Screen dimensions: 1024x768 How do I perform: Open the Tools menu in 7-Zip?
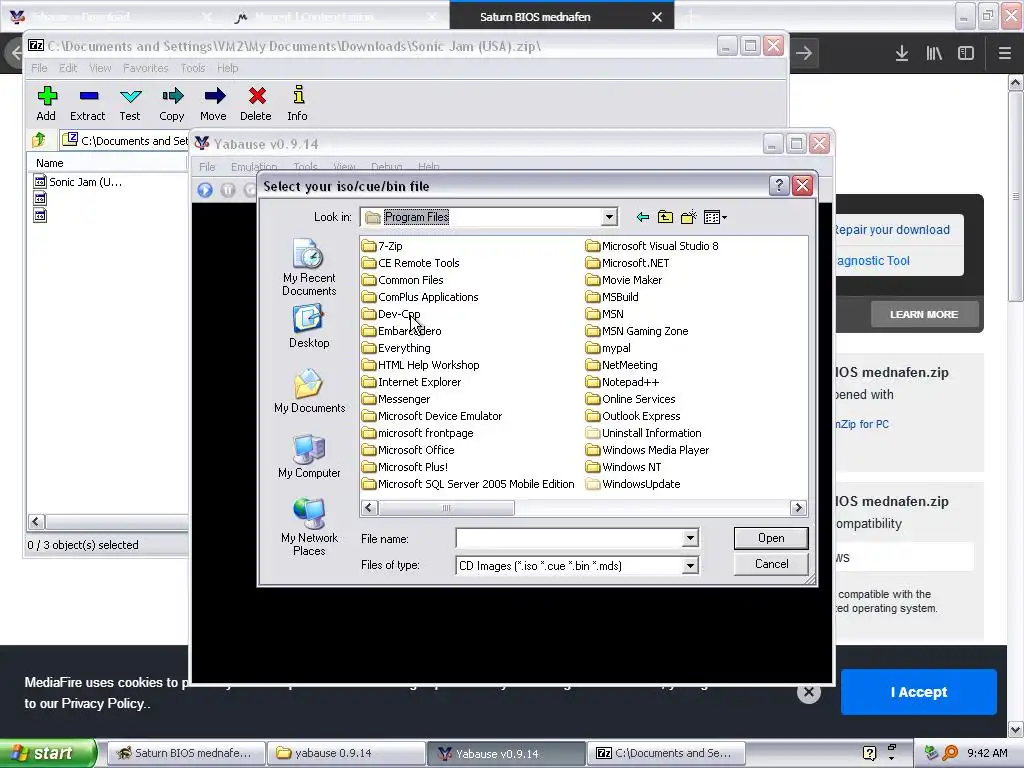click(193, 68)
